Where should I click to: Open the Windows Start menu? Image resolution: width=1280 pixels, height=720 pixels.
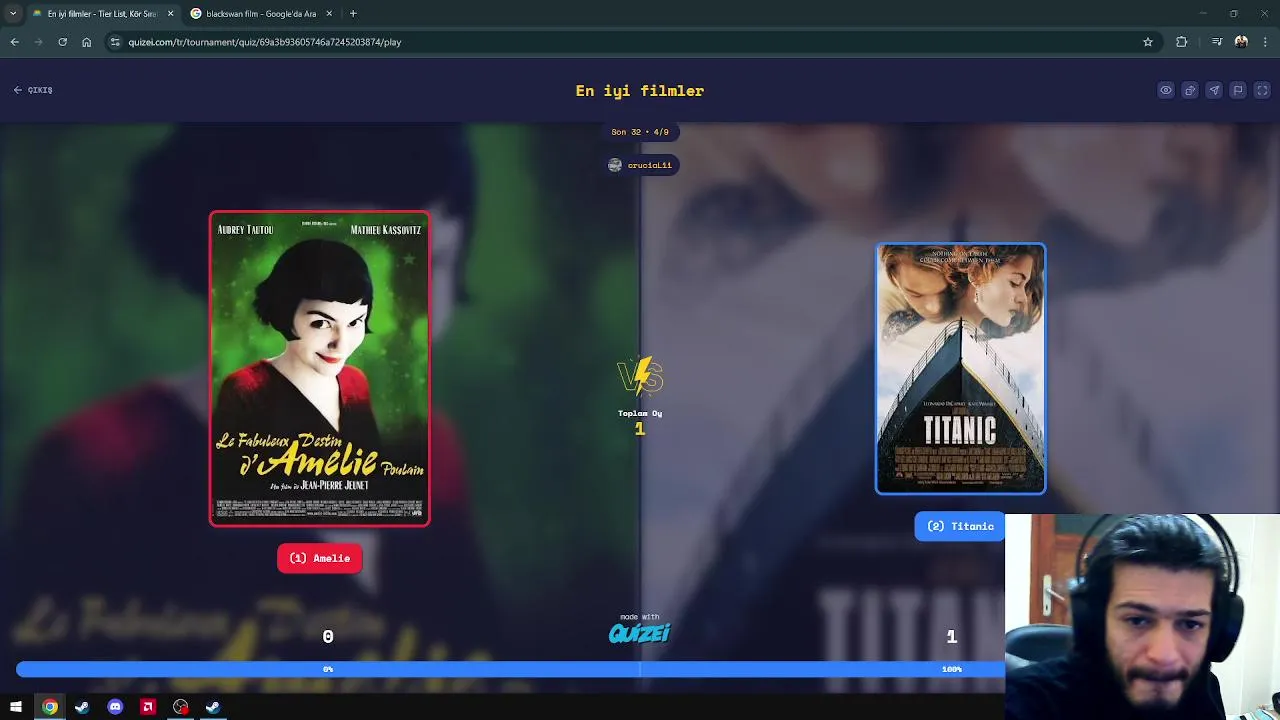point(16,707)
